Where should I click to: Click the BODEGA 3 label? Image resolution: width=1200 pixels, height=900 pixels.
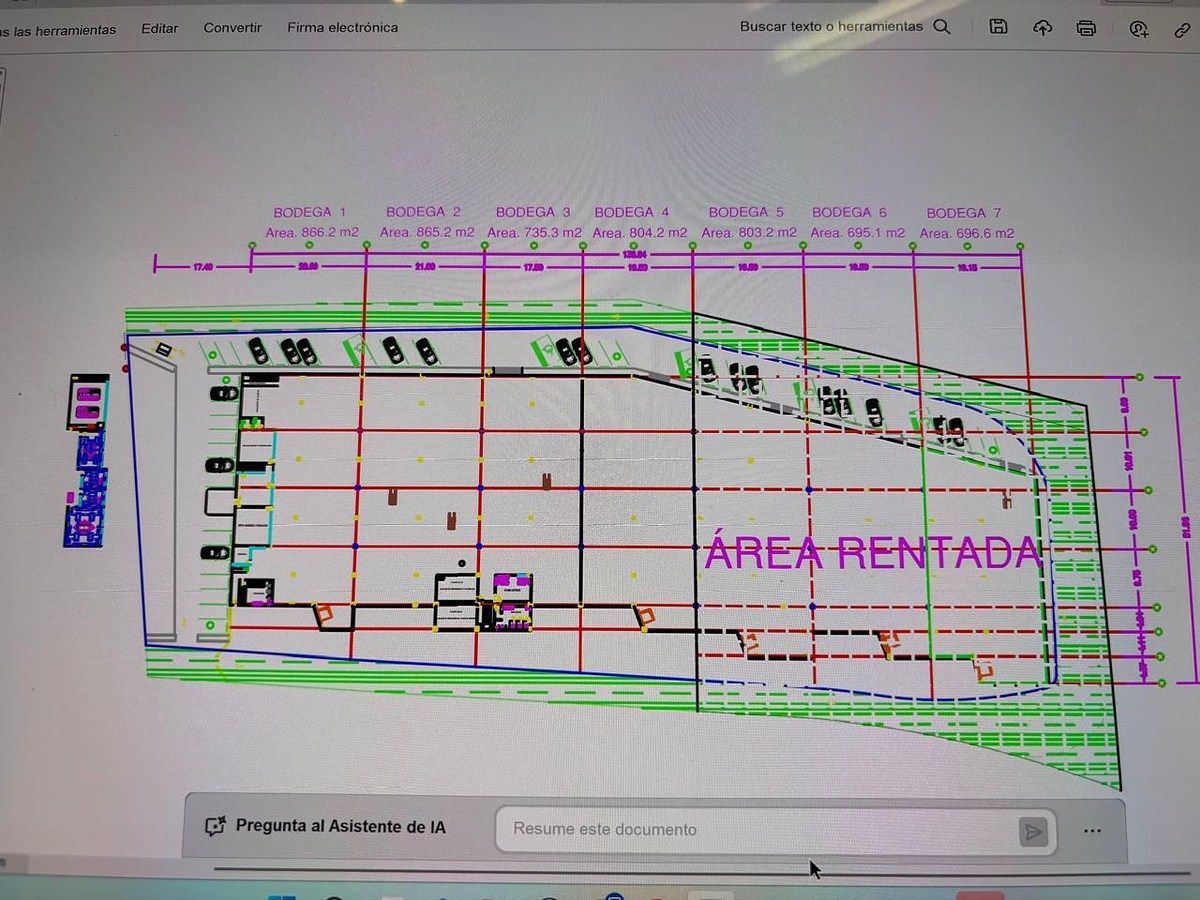click(533, 212)
